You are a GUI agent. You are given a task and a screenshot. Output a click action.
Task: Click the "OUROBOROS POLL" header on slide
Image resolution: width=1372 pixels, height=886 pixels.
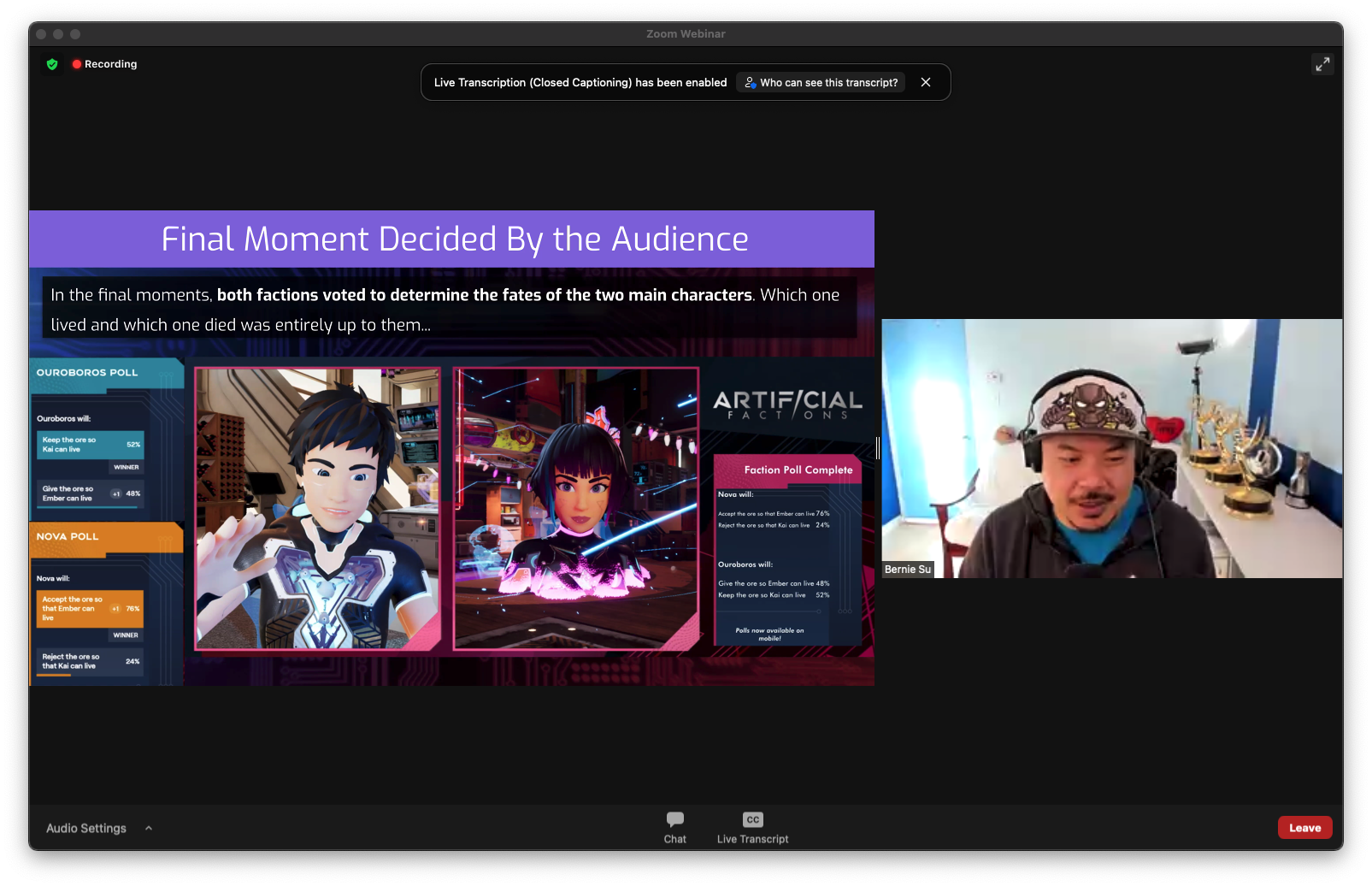[x=87, y=373]
